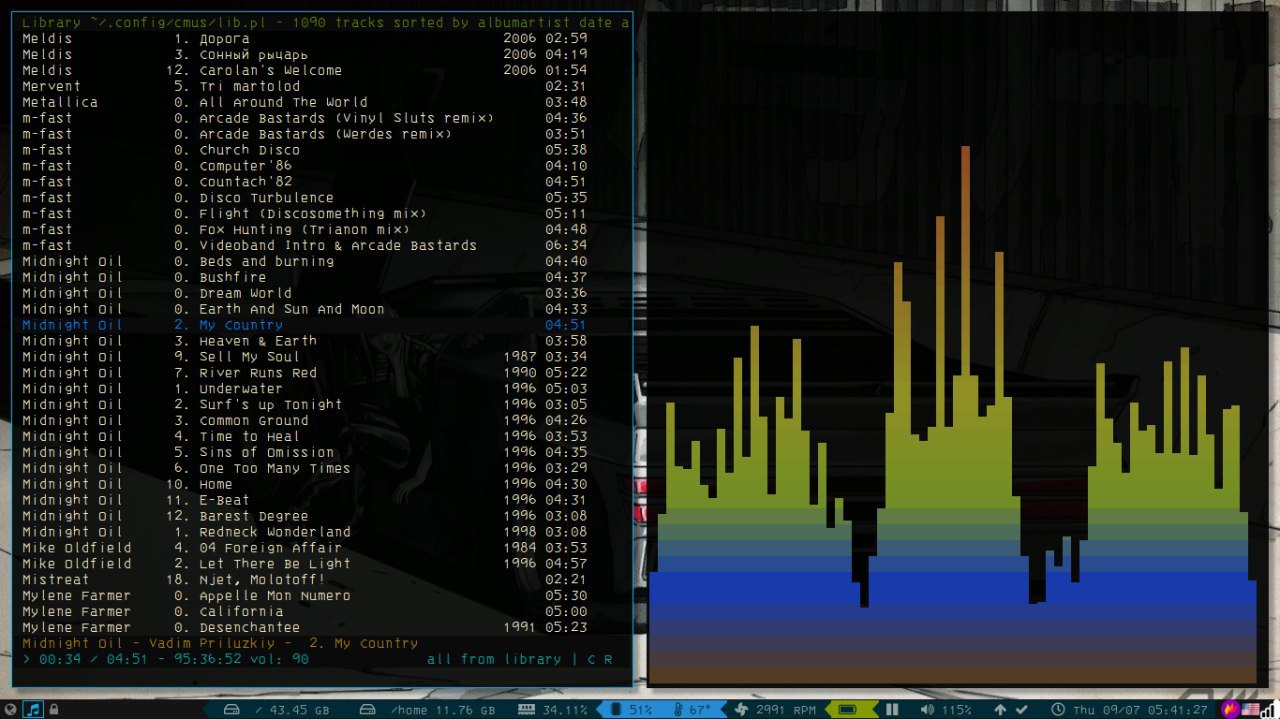Click the lock icon in the taskbar

(53, 709)
